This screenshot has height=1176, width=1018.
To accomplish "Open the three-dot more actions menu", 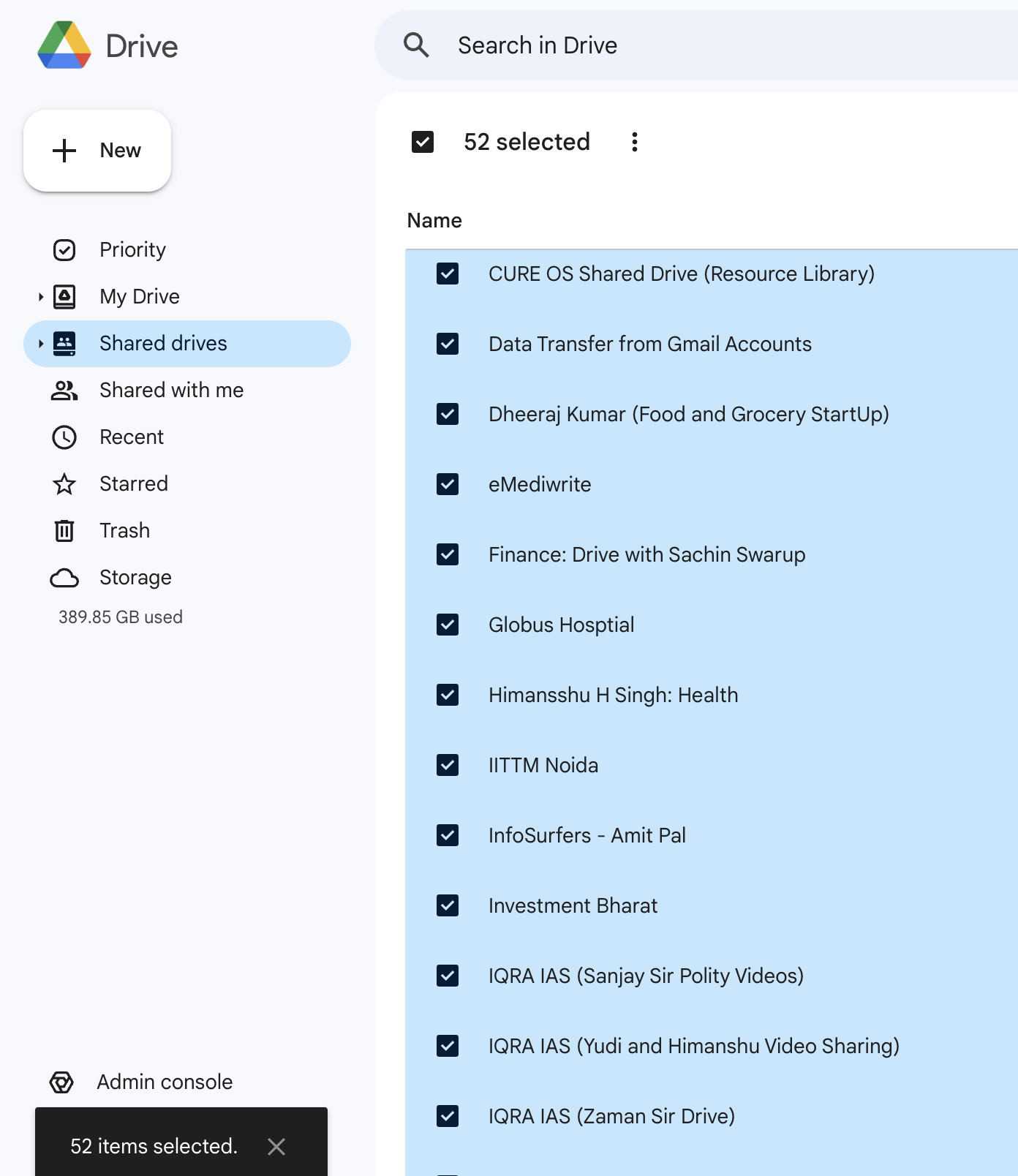I will [635, 142].
